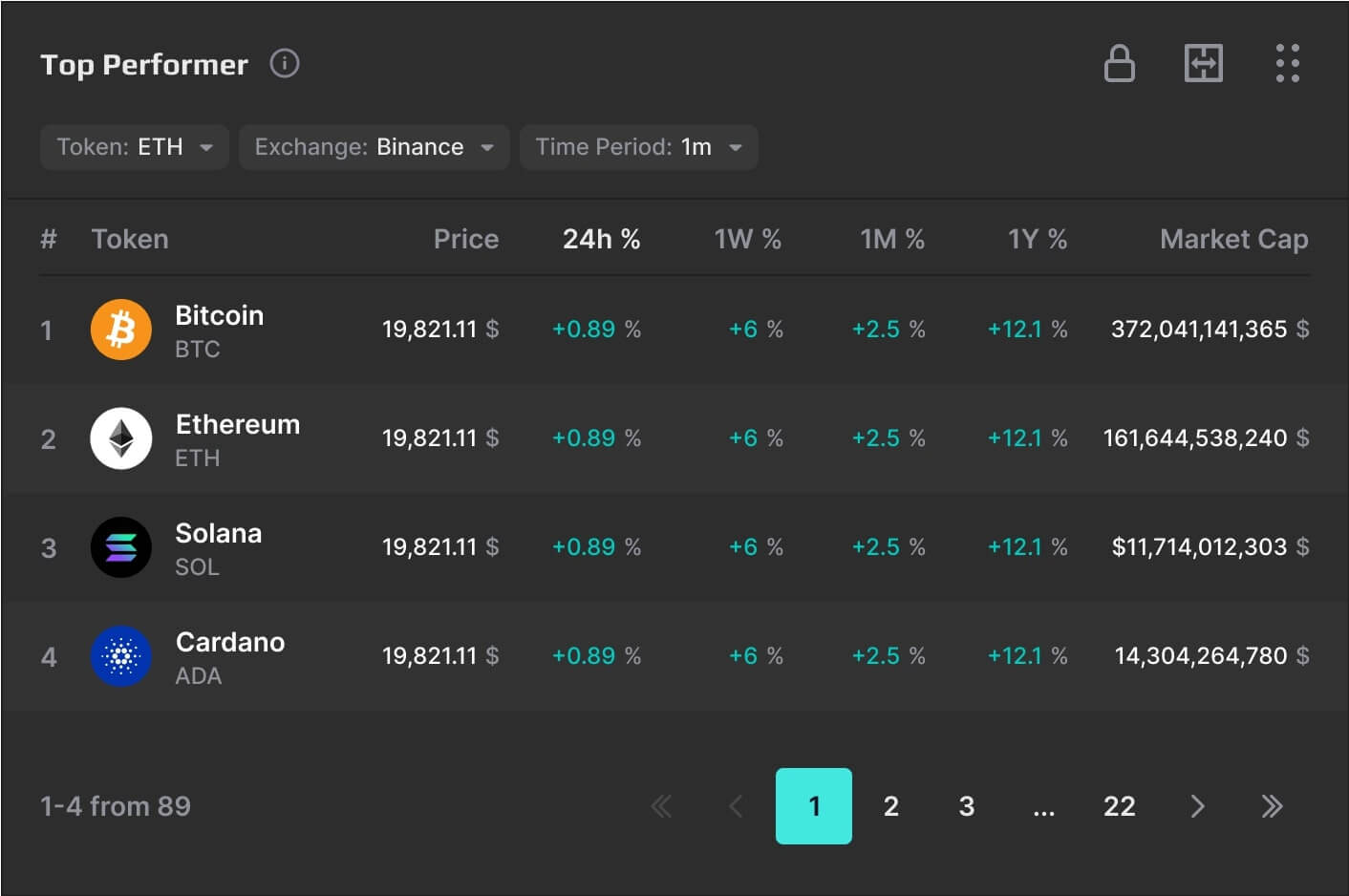Open the six-dot grid menu
This screenshot has height=896, width=1349.
click(x=1287, y=64)
